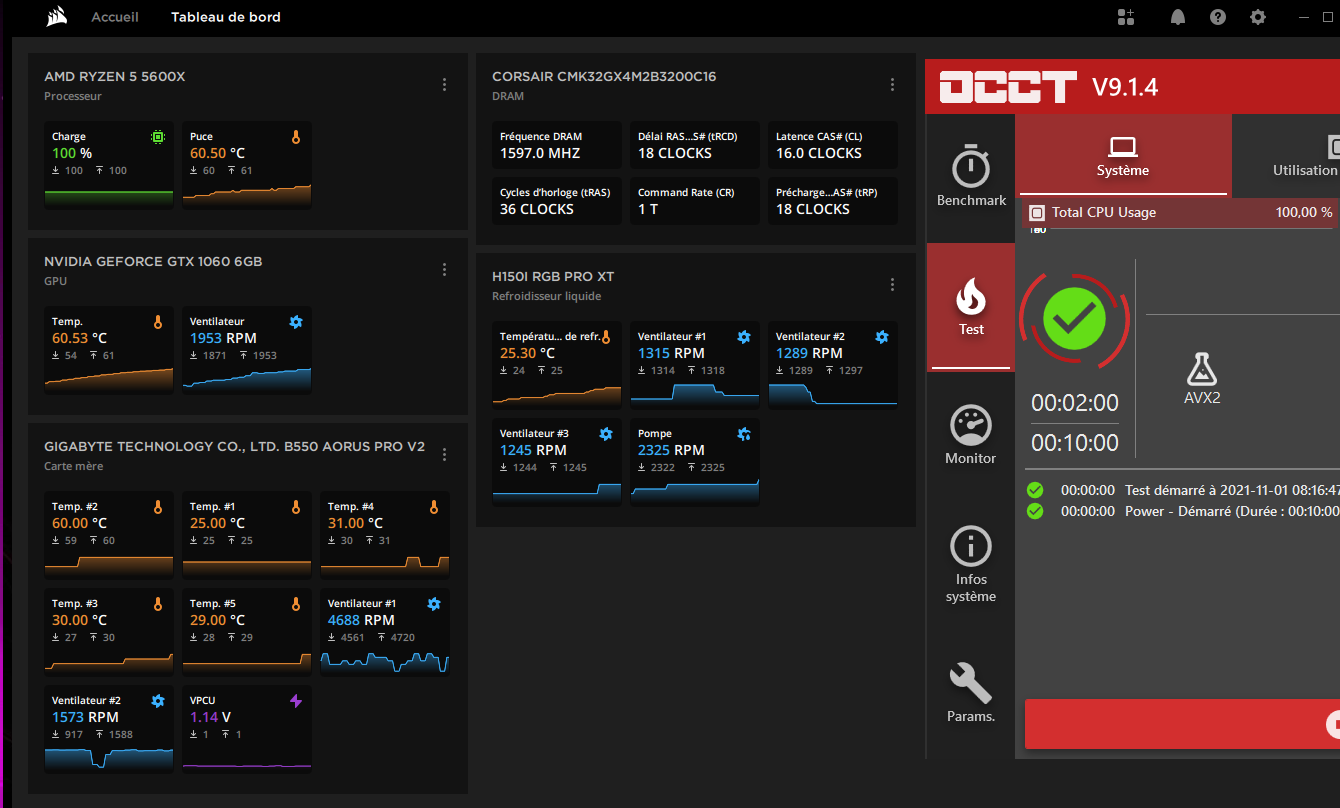1340x808 pixels.
Task: Click the VPCU 1.14 V reading
Action: (211, 718)
